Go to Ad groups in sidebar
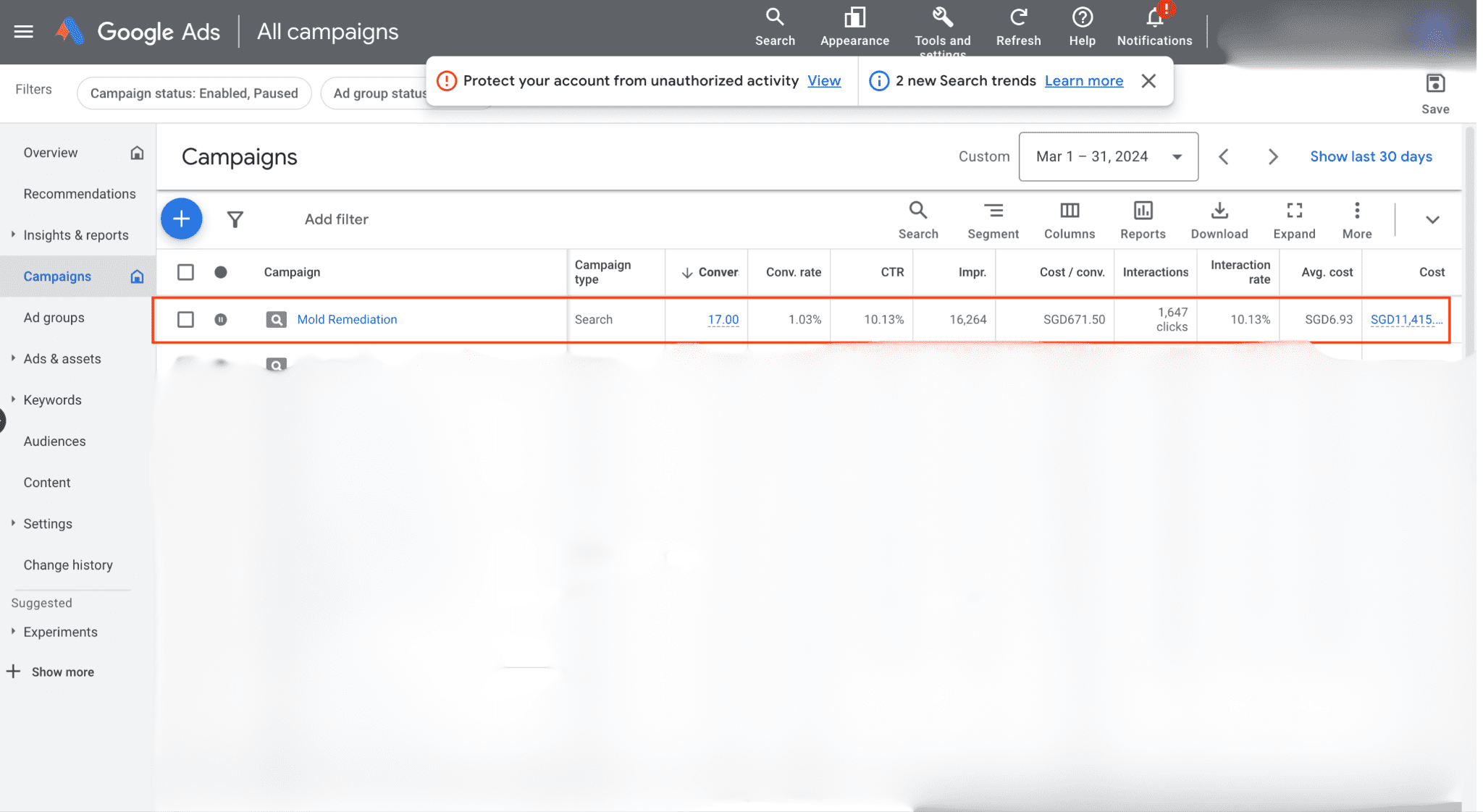The width and height of the screenshot is (1483, 812). point(54,318)
